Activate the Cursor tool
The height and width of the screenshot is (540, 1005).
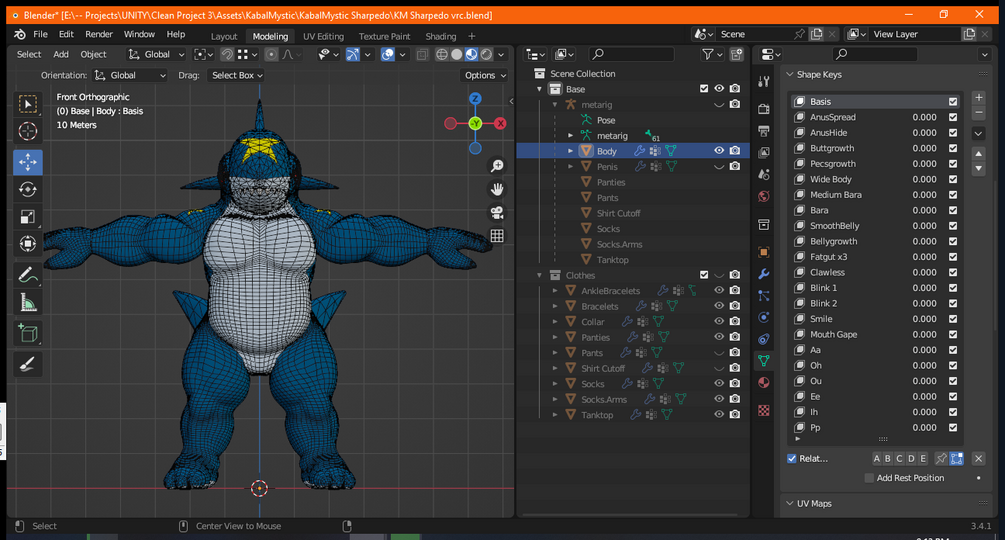28,131
